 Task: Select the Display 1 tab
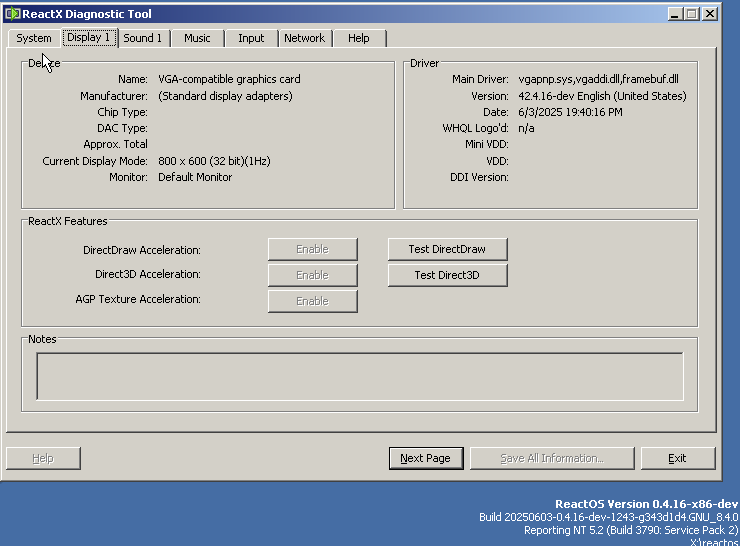pos(89,37)
